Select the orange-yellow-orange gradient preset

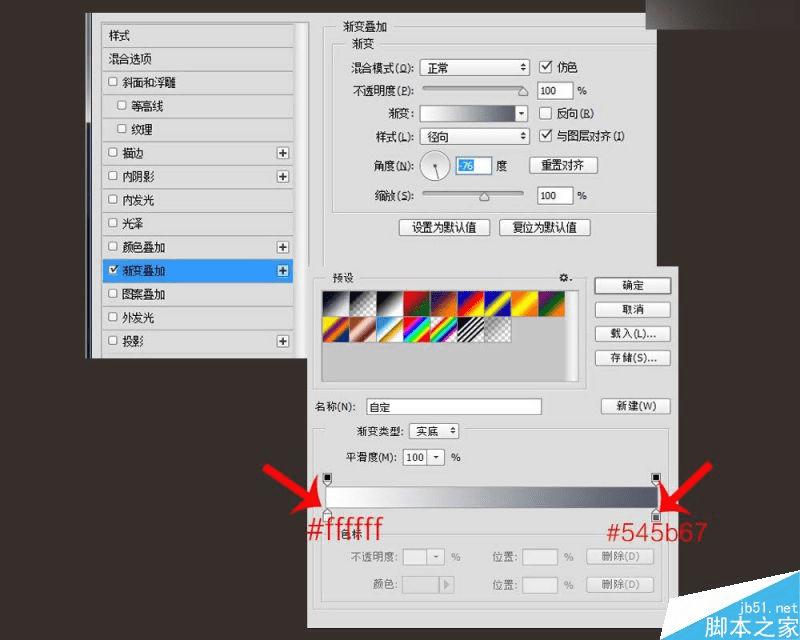(524, 303)
